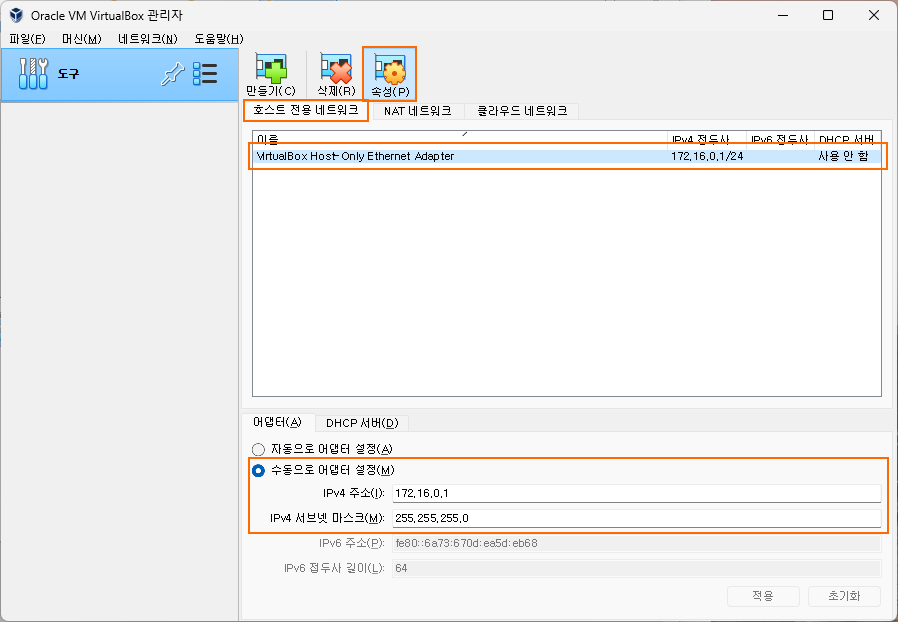Click the VirtualBox logo in title bar

coord(16,15)
